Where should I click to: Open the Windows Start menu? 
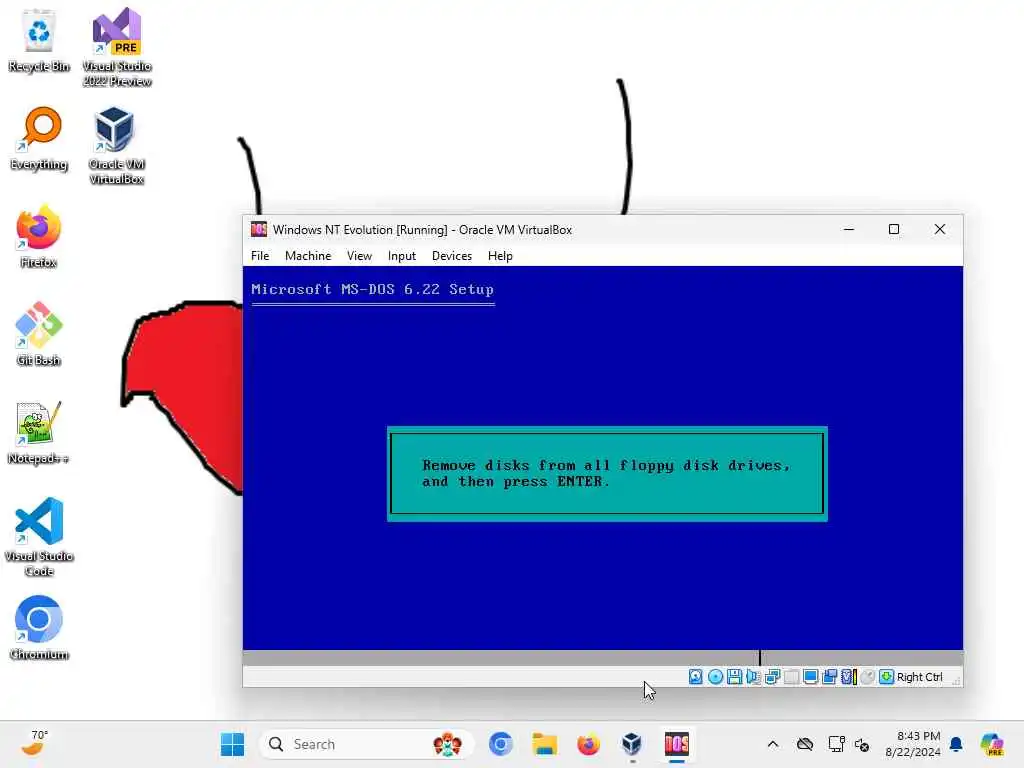click(232, 744)
